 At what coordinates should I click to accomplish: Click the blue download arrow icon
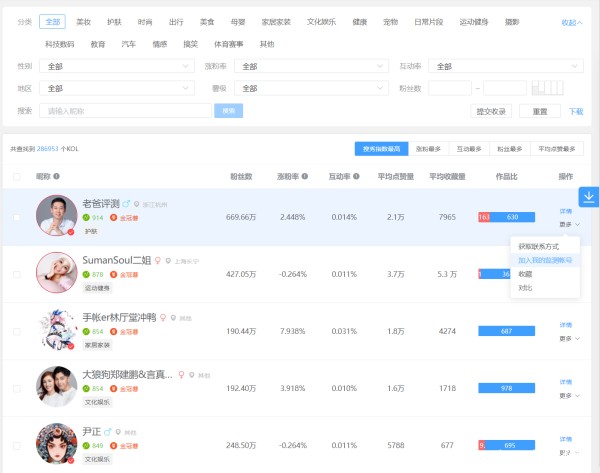point(588,197)
